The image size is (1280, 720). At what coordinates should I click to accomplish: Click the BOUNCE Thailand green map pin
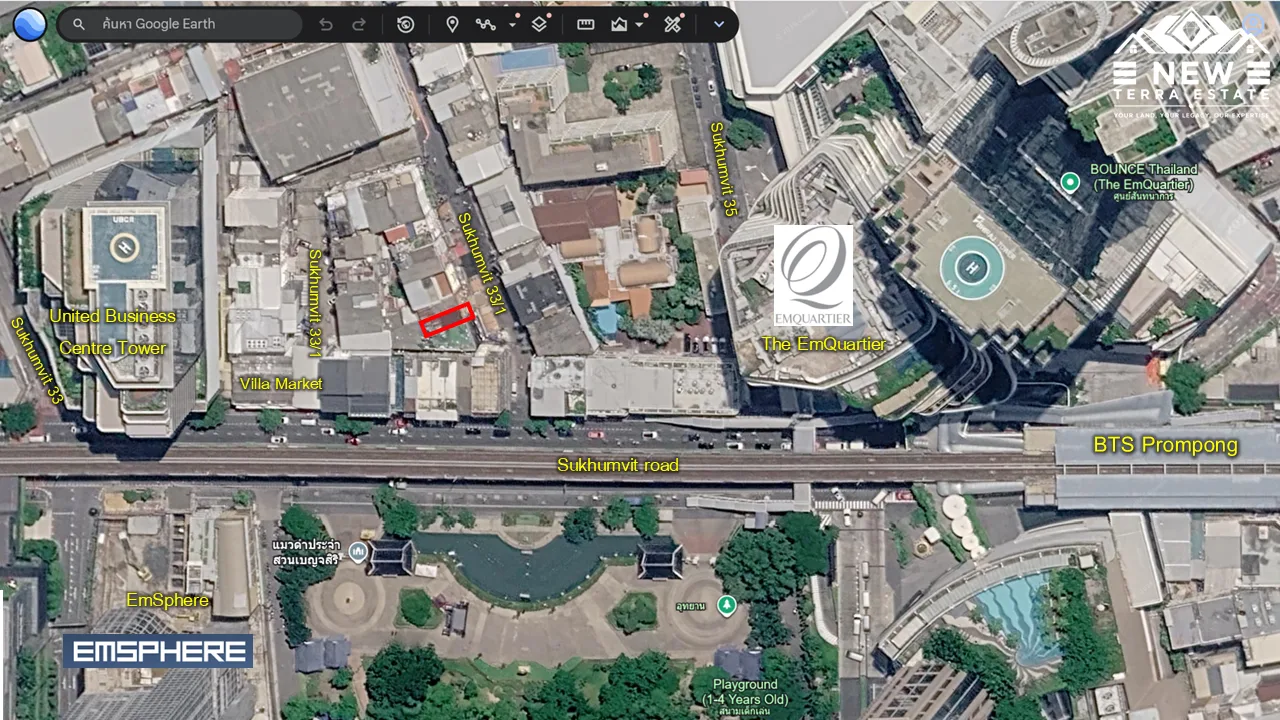coord(1070,181)
